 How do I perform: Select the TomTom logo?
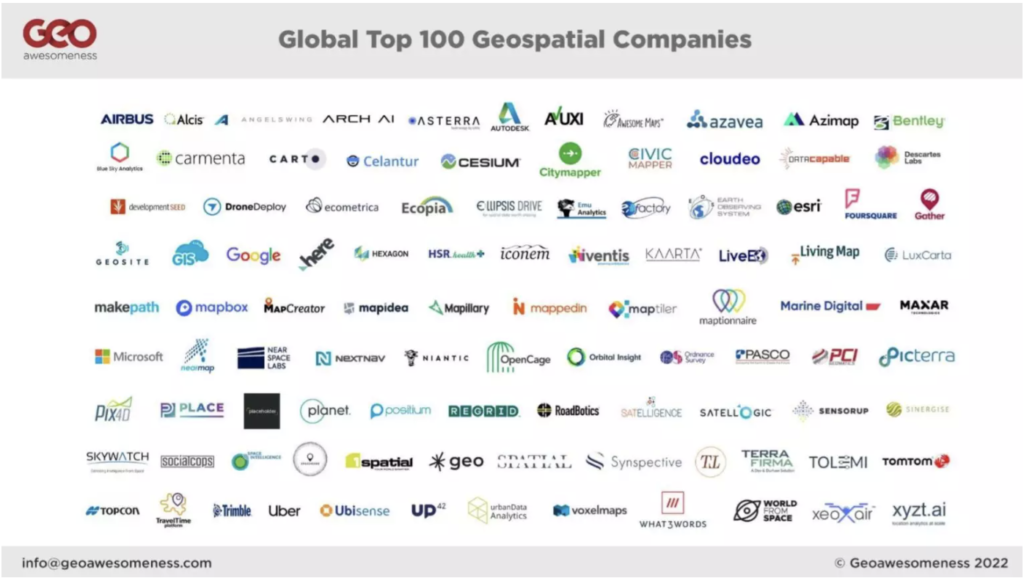coord(916,461)
